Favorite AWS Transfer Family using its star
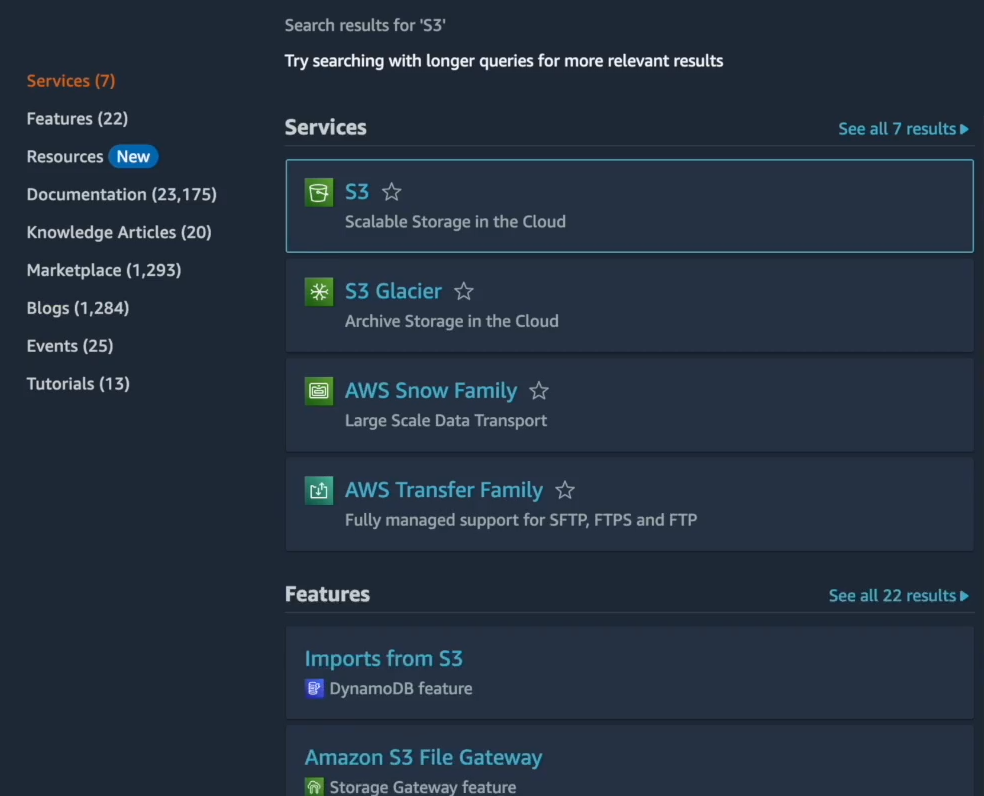 click(x=565, y=490)
